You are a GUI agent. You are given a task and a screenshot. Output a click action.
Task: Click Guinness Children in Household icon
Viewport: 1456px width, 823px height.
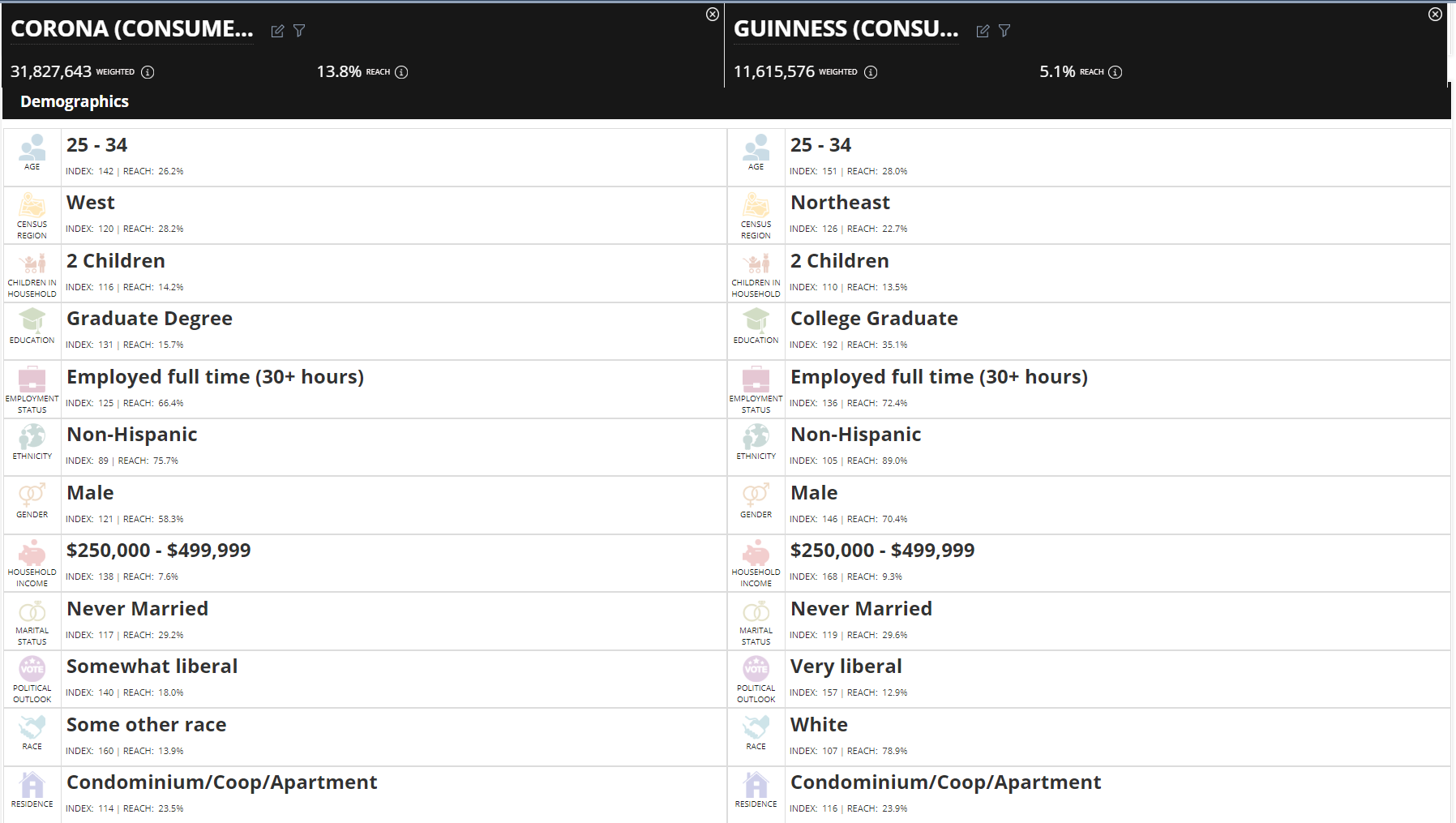756,264
